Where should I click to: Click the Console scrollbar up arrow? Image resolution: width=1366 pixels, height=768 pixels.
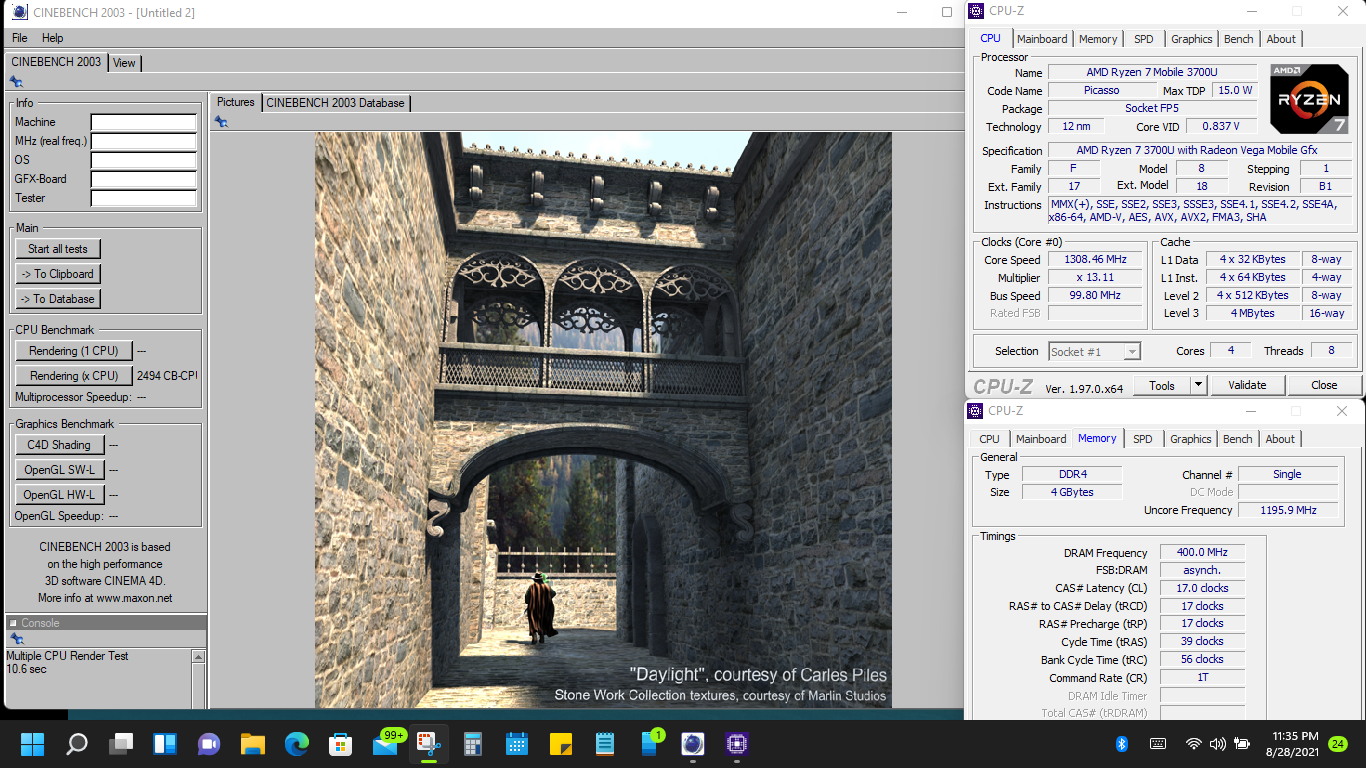coord(198,657)
